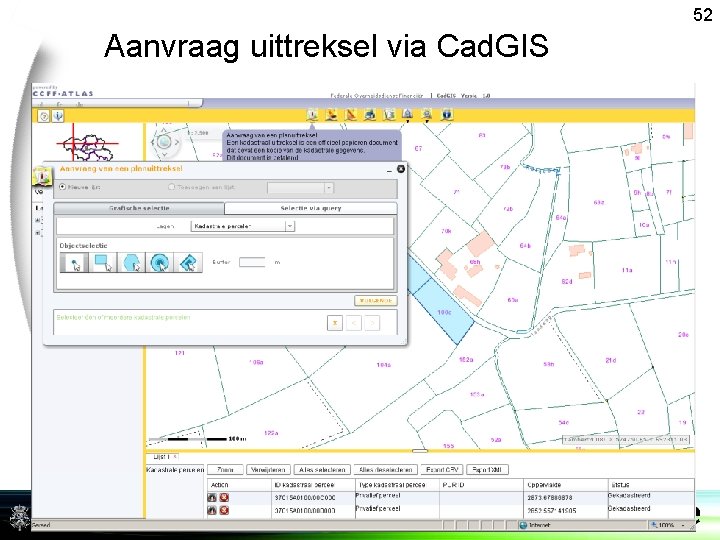Click the blue info icon in the yellow toolbar
This screenshot has height=540, width=720.
point(447,114)
